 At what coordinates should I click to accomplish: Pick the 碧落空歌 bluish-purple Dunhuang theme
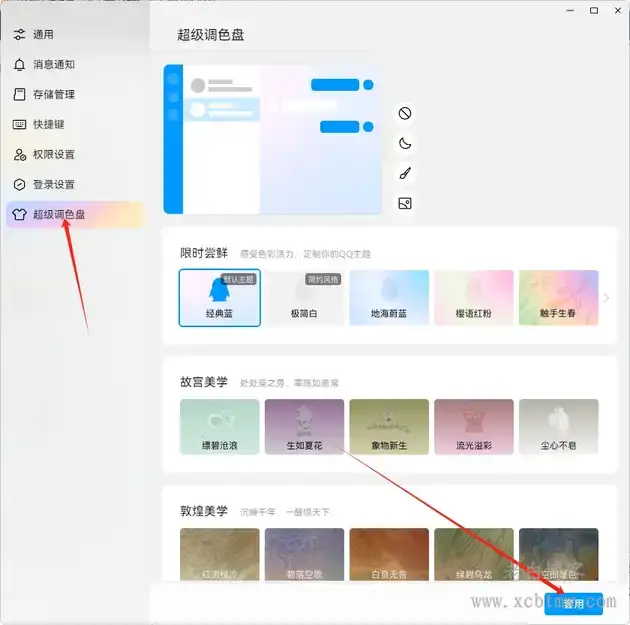[304, 554]
